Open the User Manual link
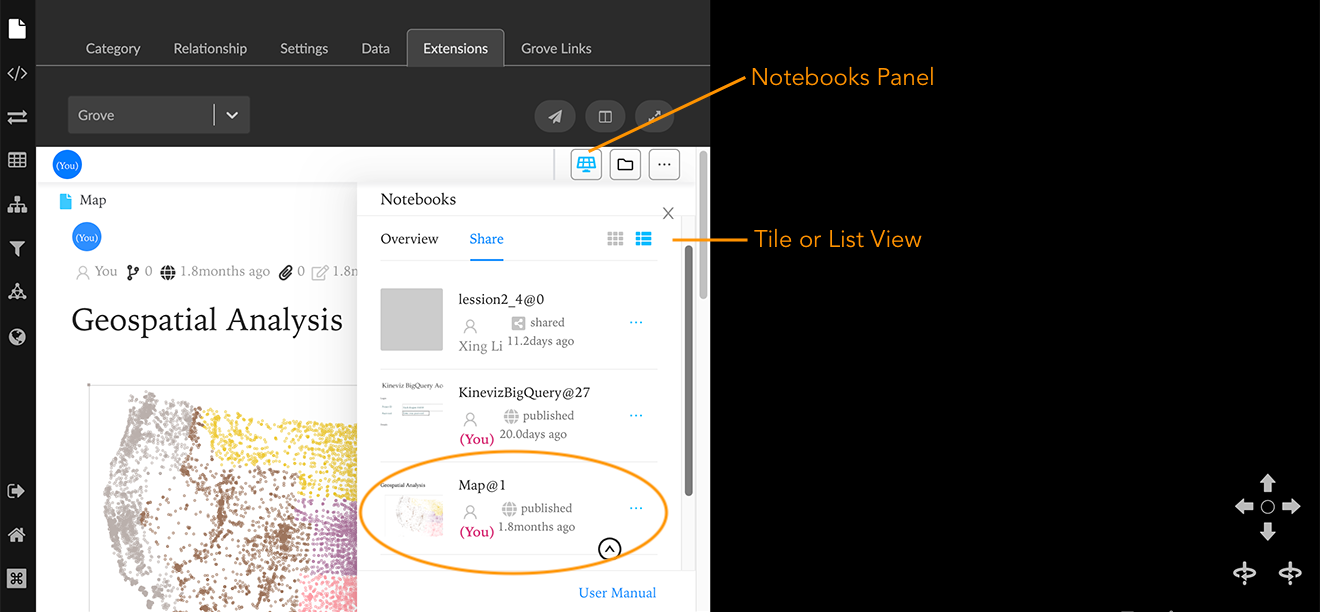Viewport: 1320px width, 612px height. click(x=617, y=592)
